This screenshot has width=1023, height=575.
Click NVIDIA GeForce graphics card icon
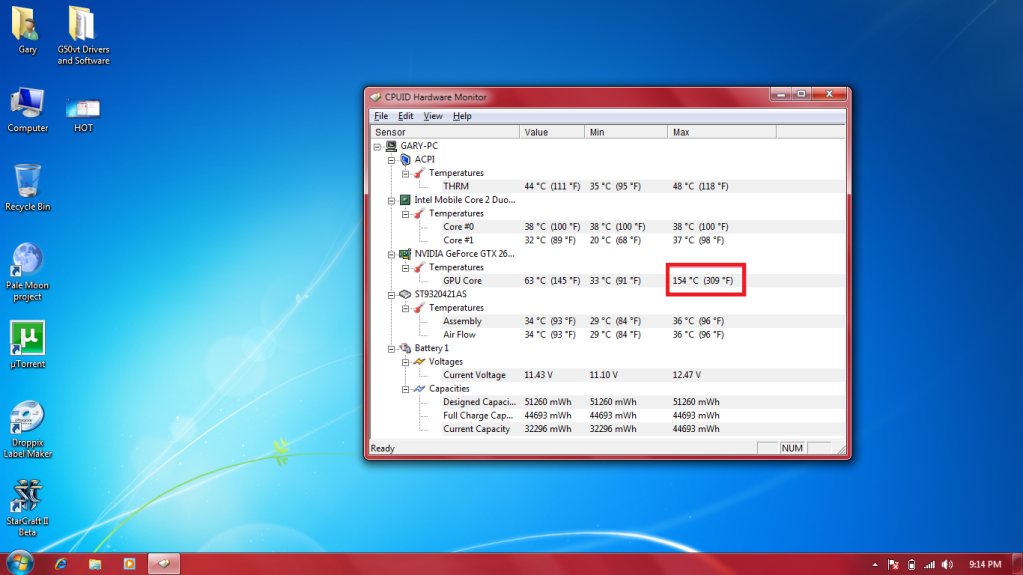405,254
